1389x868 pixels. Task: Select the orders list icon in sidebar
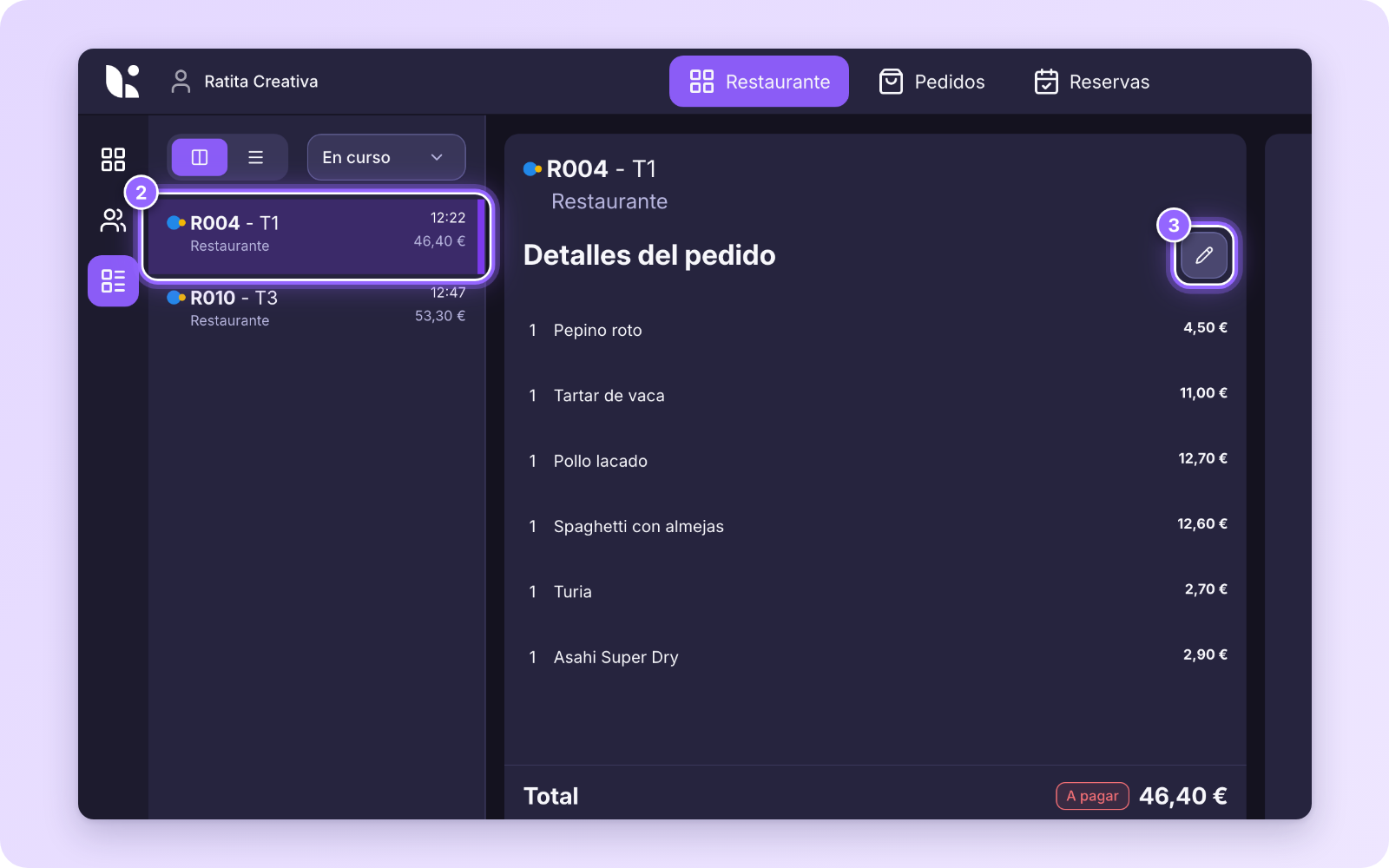tap(113, 281)
